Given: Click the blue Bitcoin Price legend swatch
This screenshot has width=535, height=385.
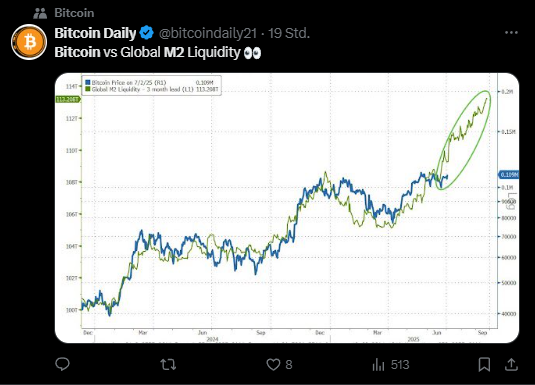Looking at the screenshot, I should pyautogui.click(x=88, y=83).
